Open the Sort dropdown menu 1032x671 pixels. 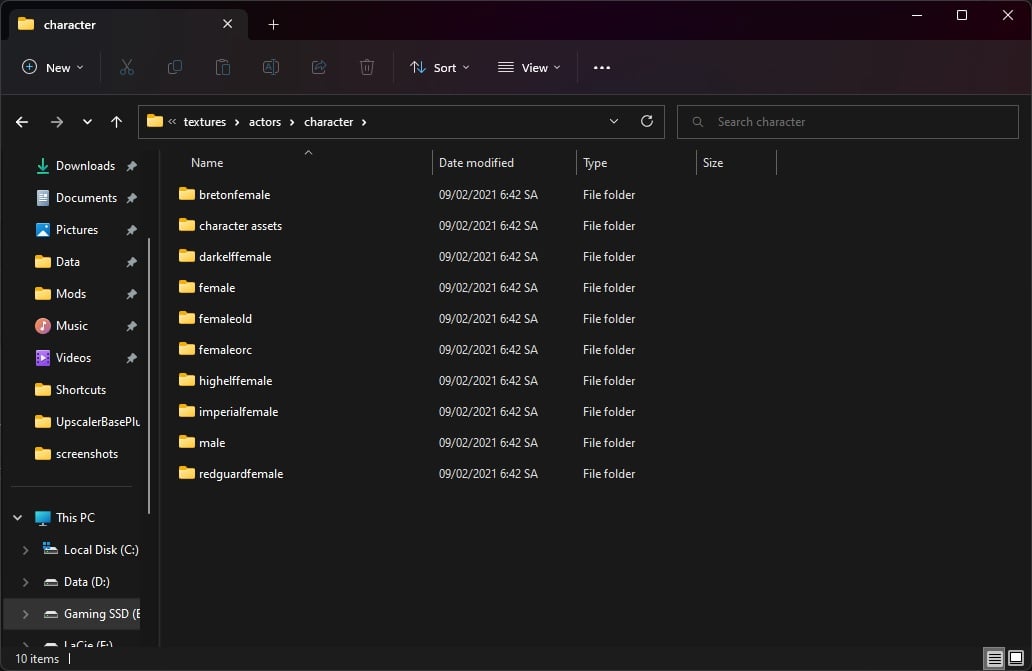pyautogui.click(x=440, y=67)
